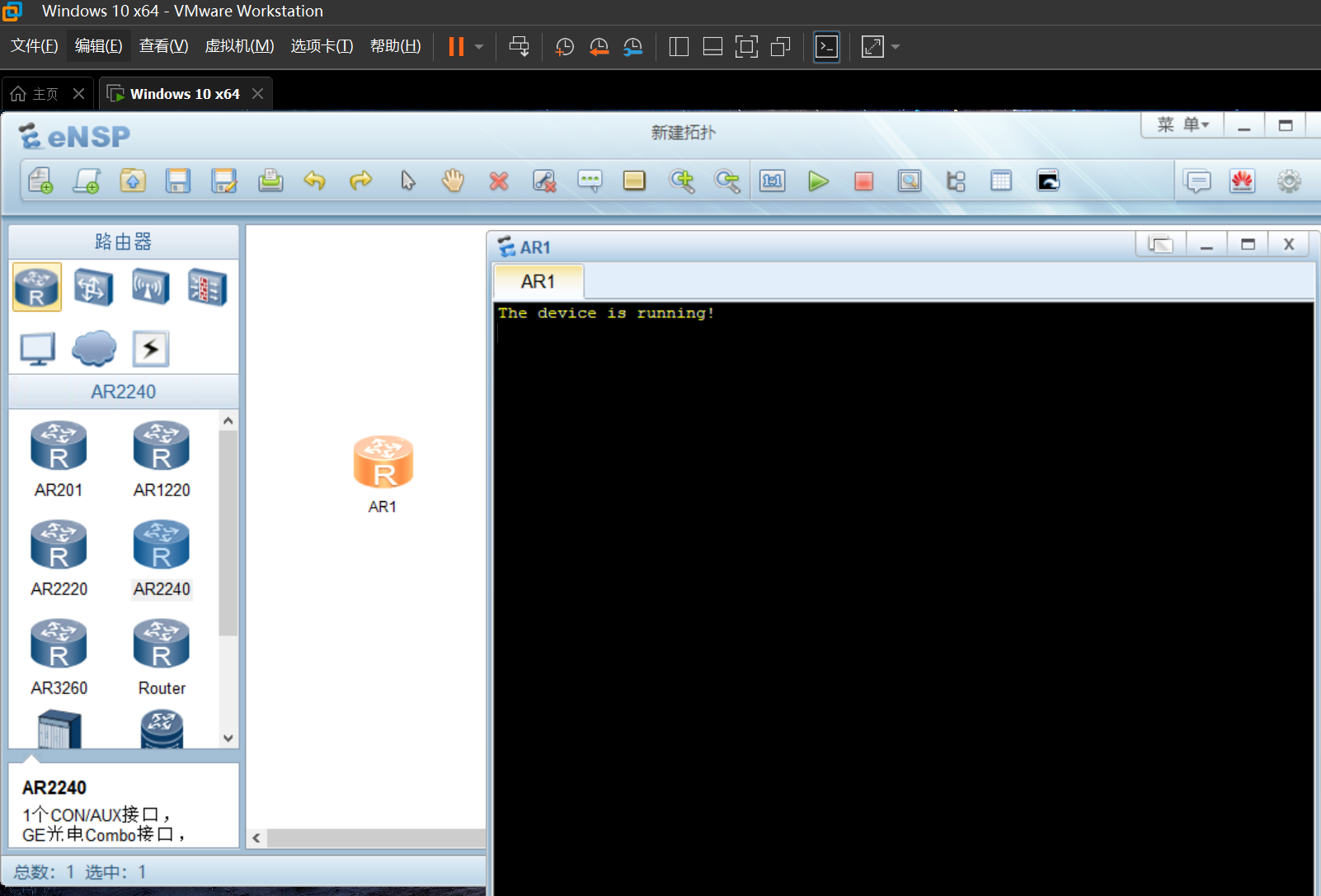This screenshot has height=896, width=1321.
Task: Select the connection cable category icon
Action: pos(151,349)
